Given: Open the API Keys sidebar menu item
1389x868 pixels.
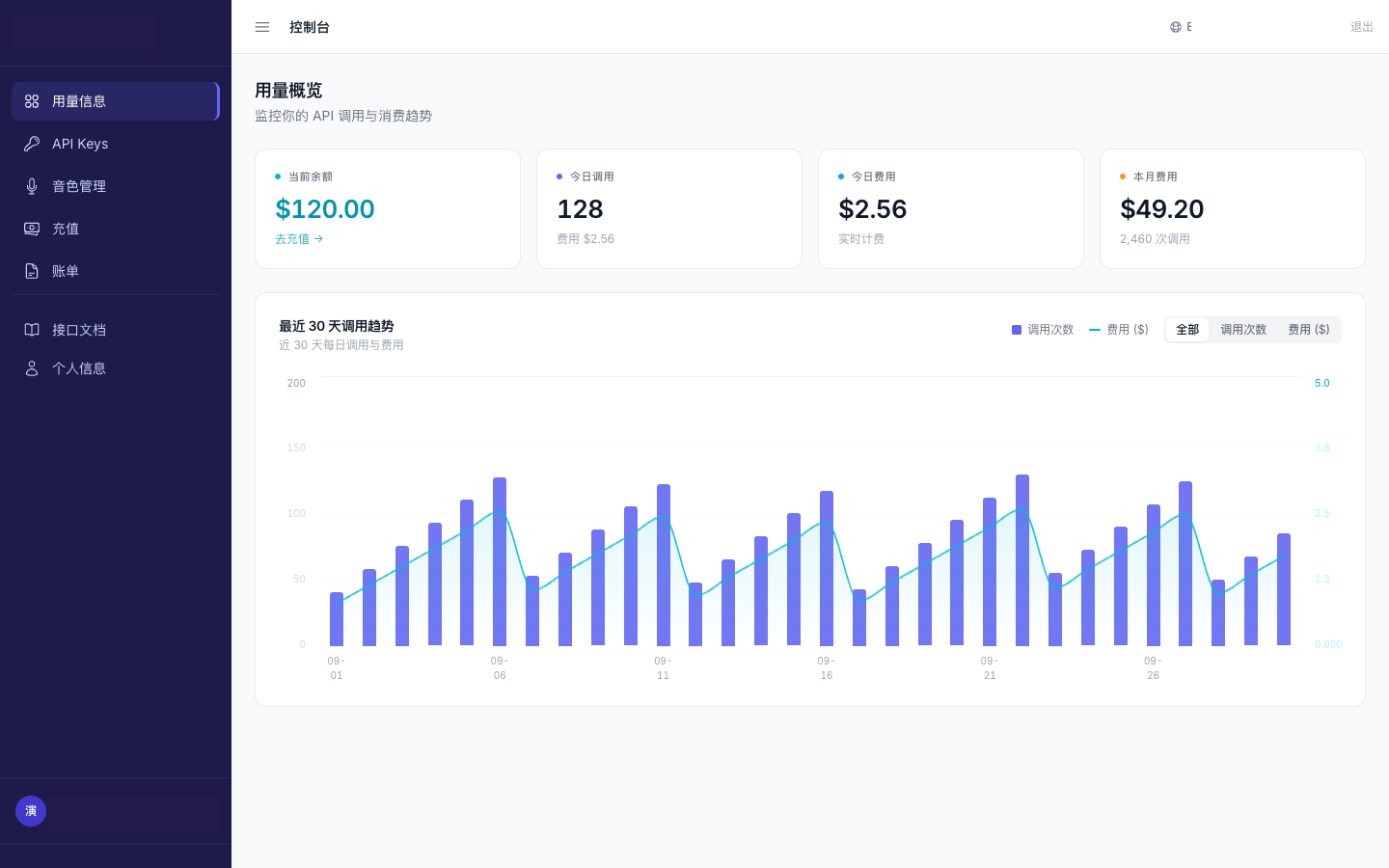Looking at the screenshot, I should pos(116,144).
